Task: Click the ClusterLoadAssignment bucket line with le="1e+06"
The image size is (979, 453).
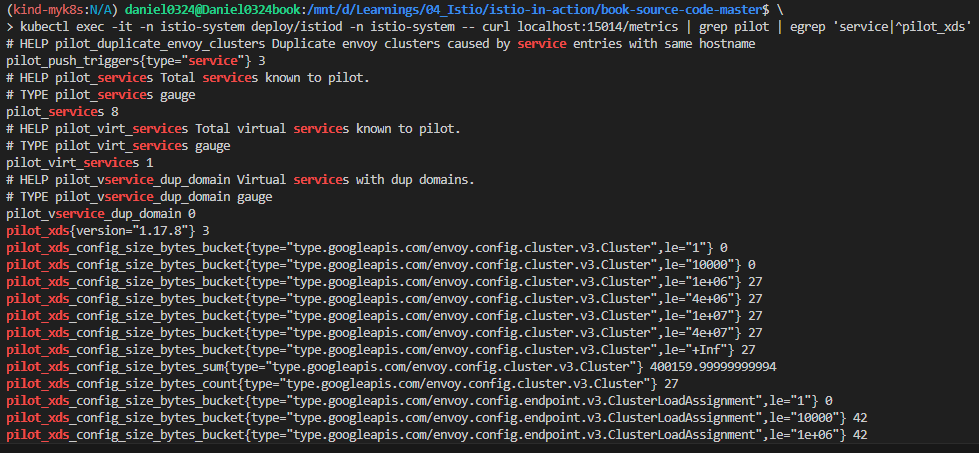Action: [436, 434]
